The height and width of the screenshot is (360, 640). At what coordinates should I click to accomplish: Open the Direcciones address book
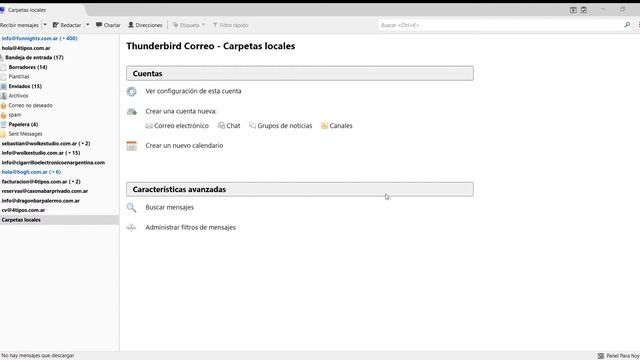tap(145, 25)
